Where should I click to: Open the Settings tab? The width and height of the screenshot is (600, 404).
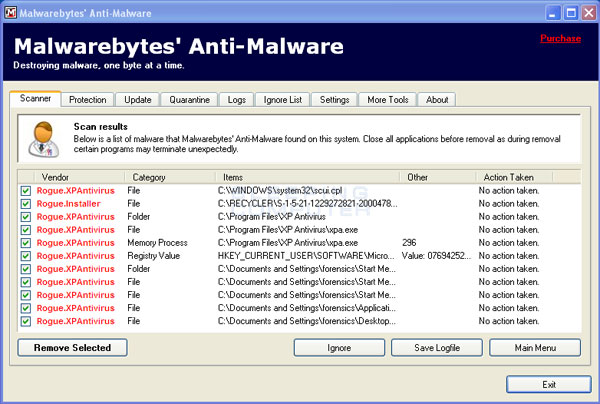(x=334, y=100)
